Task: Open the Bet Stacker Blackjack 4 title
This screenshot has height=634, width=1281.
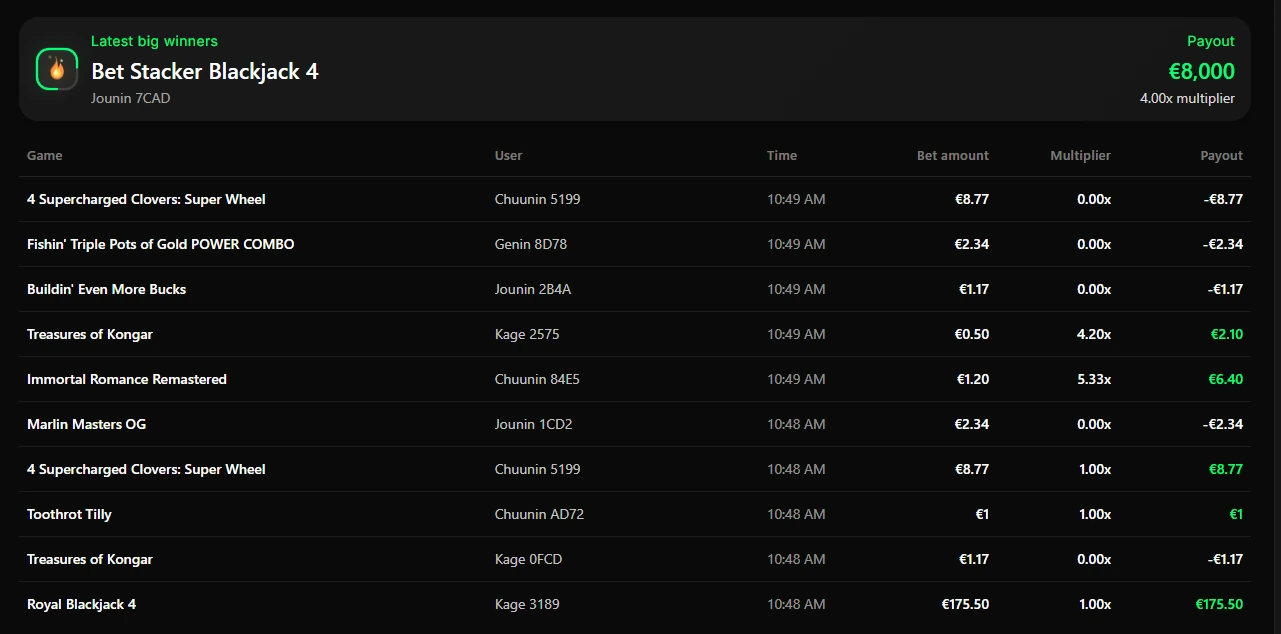Action: click(x=205, y=71)
